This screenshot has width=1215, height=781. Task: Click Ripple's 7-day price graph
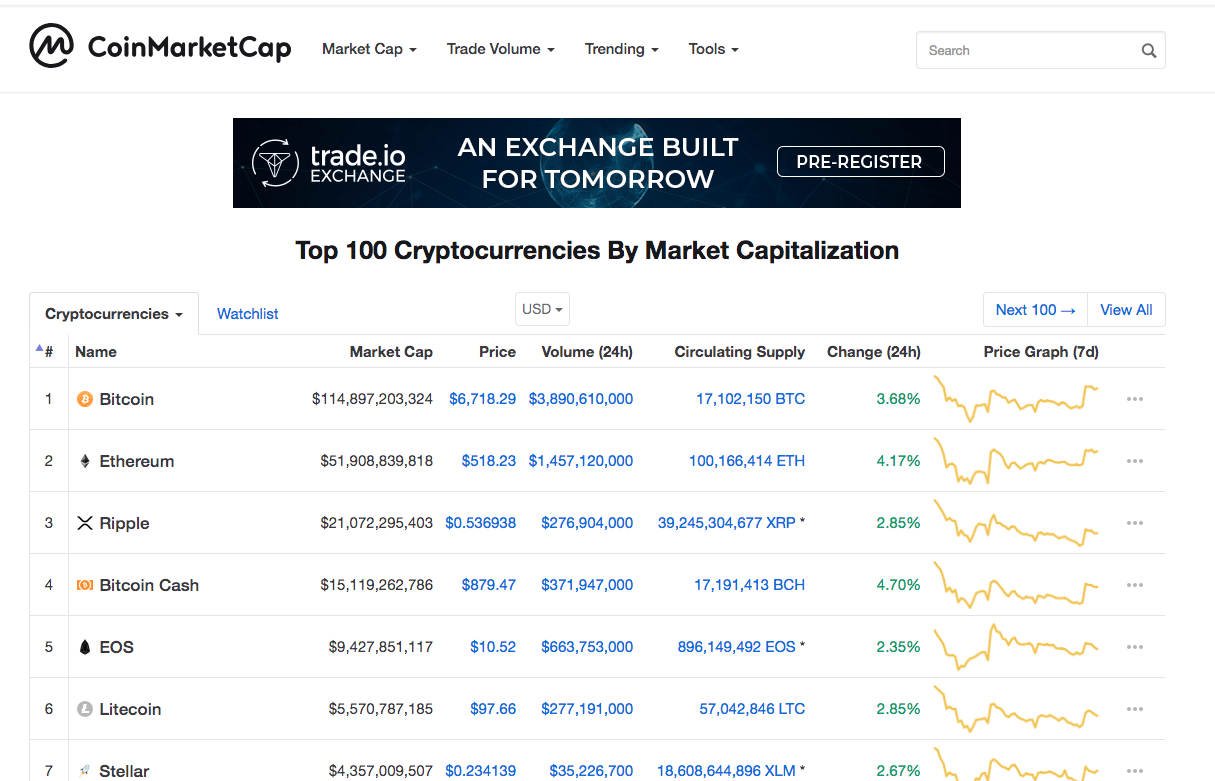pos(1016,523)
